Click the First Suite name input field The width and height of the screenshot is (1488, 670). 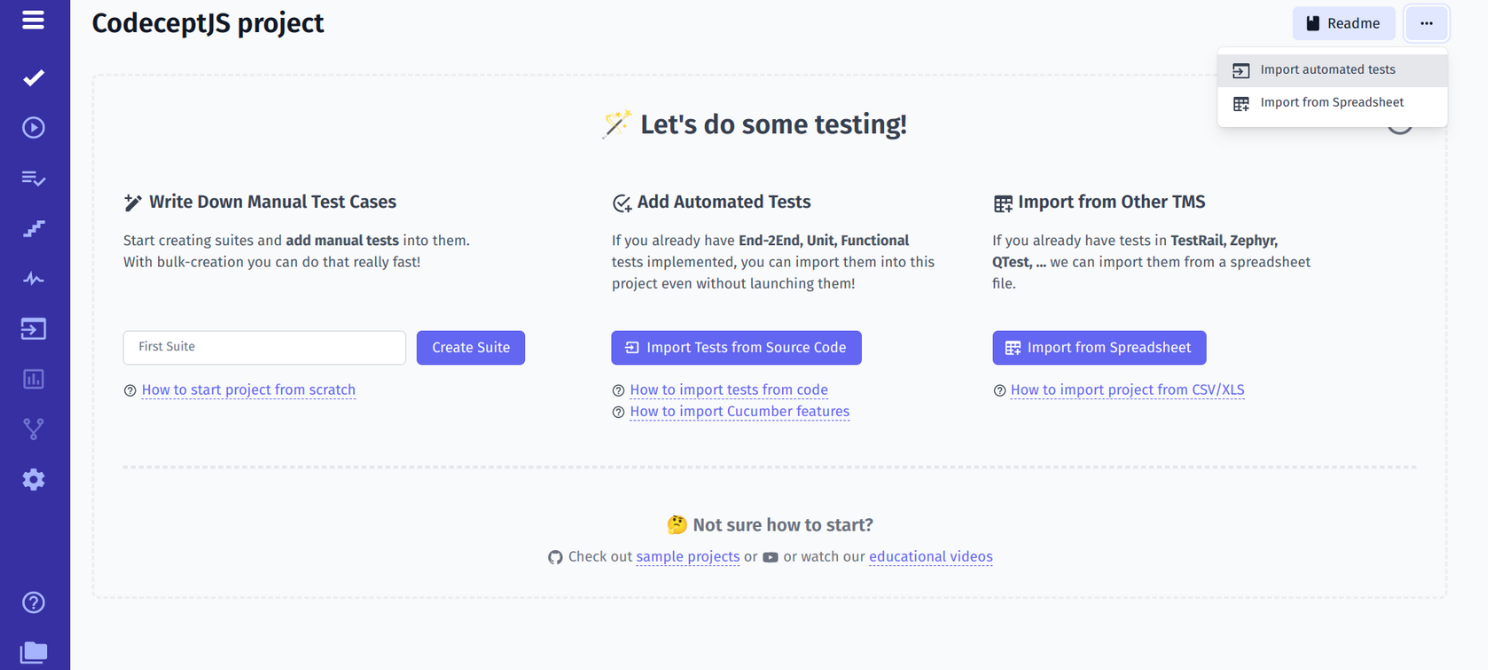click(263, 347)
